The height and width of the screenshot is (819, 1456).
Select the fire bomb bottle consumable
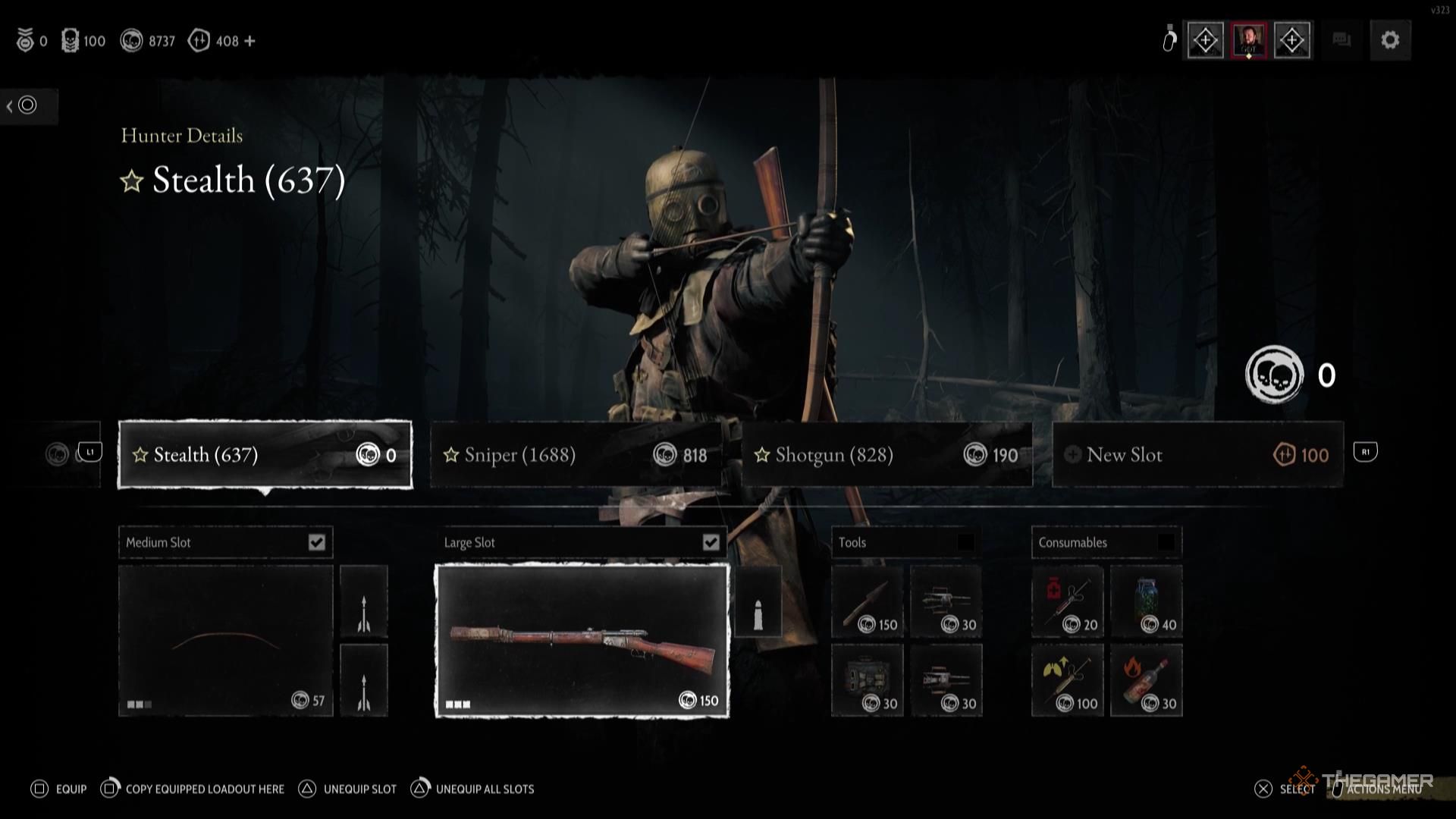(1147, 680)
